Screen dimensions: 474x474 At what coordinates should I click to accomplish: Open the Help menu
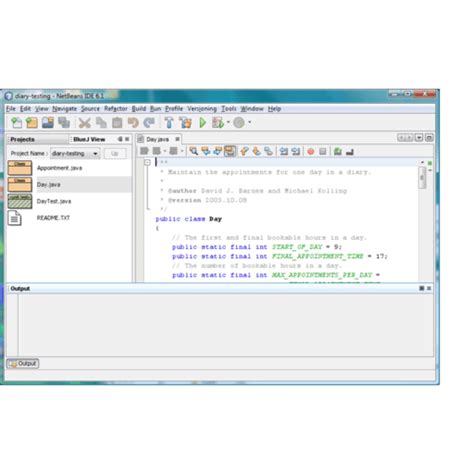274,109
